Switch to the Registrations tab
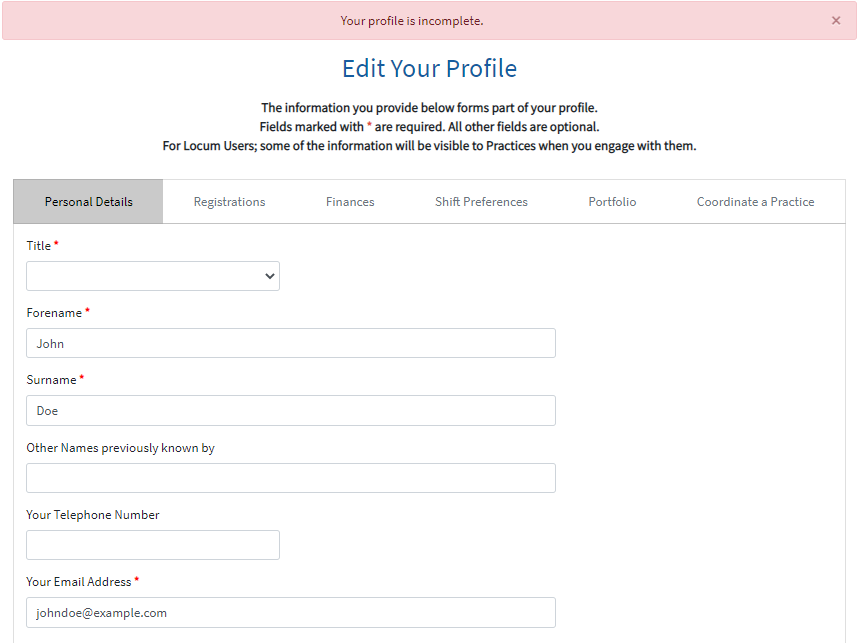This screenshot has width=859, height=643. click(x=229, y=202)
